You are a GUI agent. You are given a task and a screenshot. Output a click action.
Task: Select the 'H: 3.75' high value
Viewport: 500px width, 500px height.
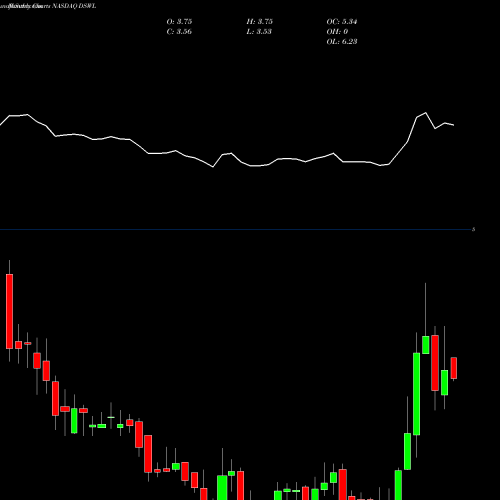coord(260,22)
